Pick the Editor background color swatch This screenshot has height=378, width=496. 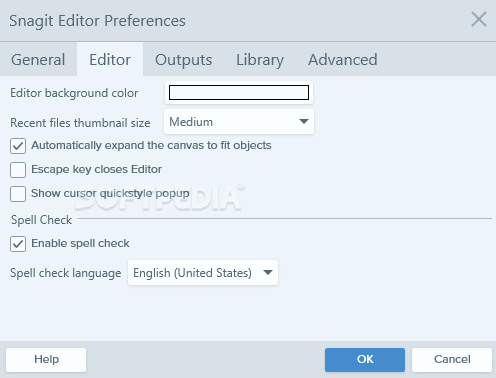(239, 93)
